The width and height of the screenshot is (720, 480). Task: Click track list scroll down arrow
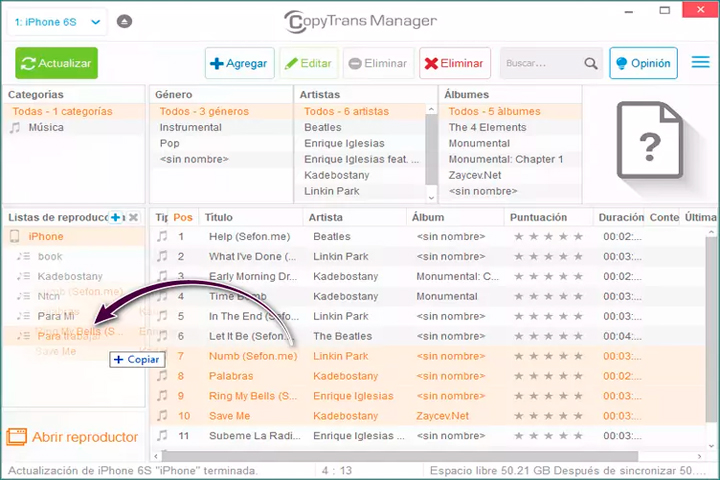[711, 446]
